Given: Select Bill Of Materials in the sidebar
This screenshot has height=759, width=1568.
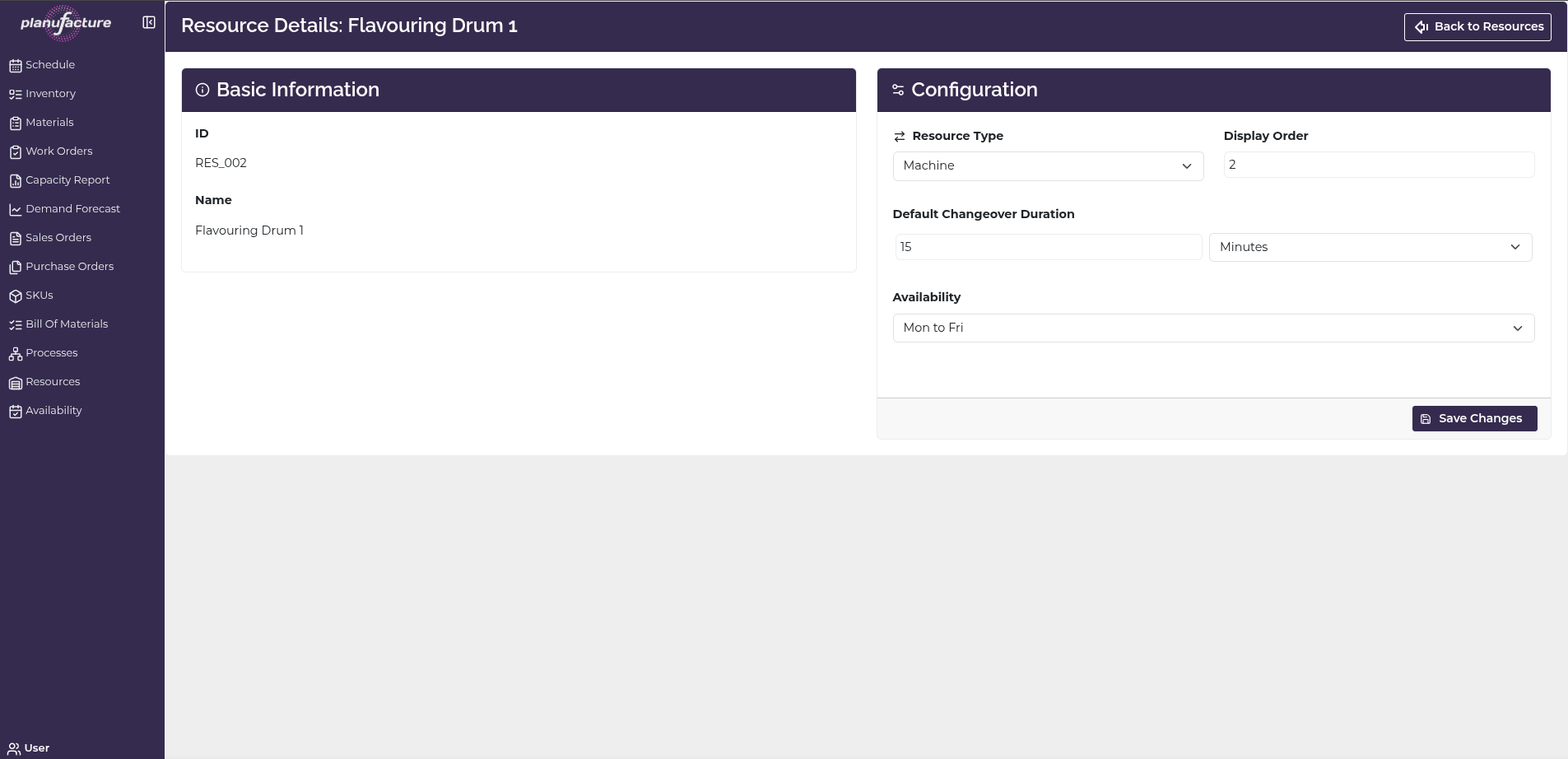Looking at the screenshot, I should point(67,324).
